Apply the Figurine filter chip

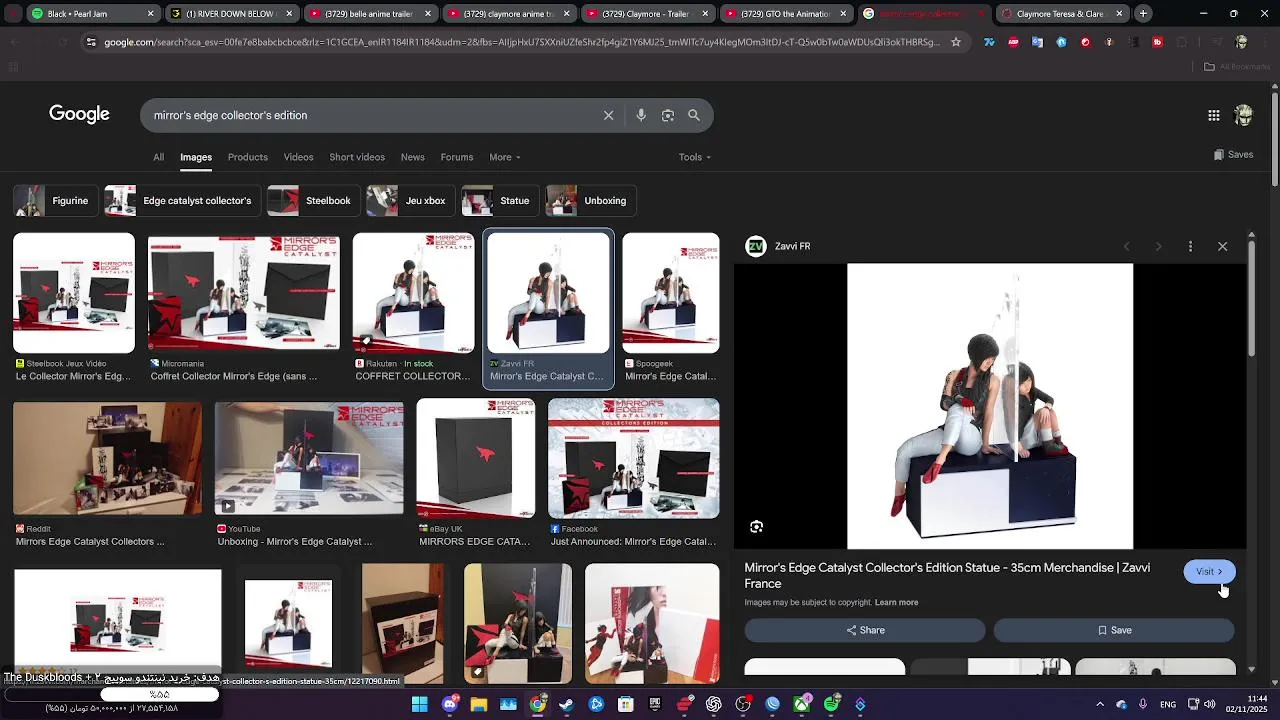click(55, 201)
